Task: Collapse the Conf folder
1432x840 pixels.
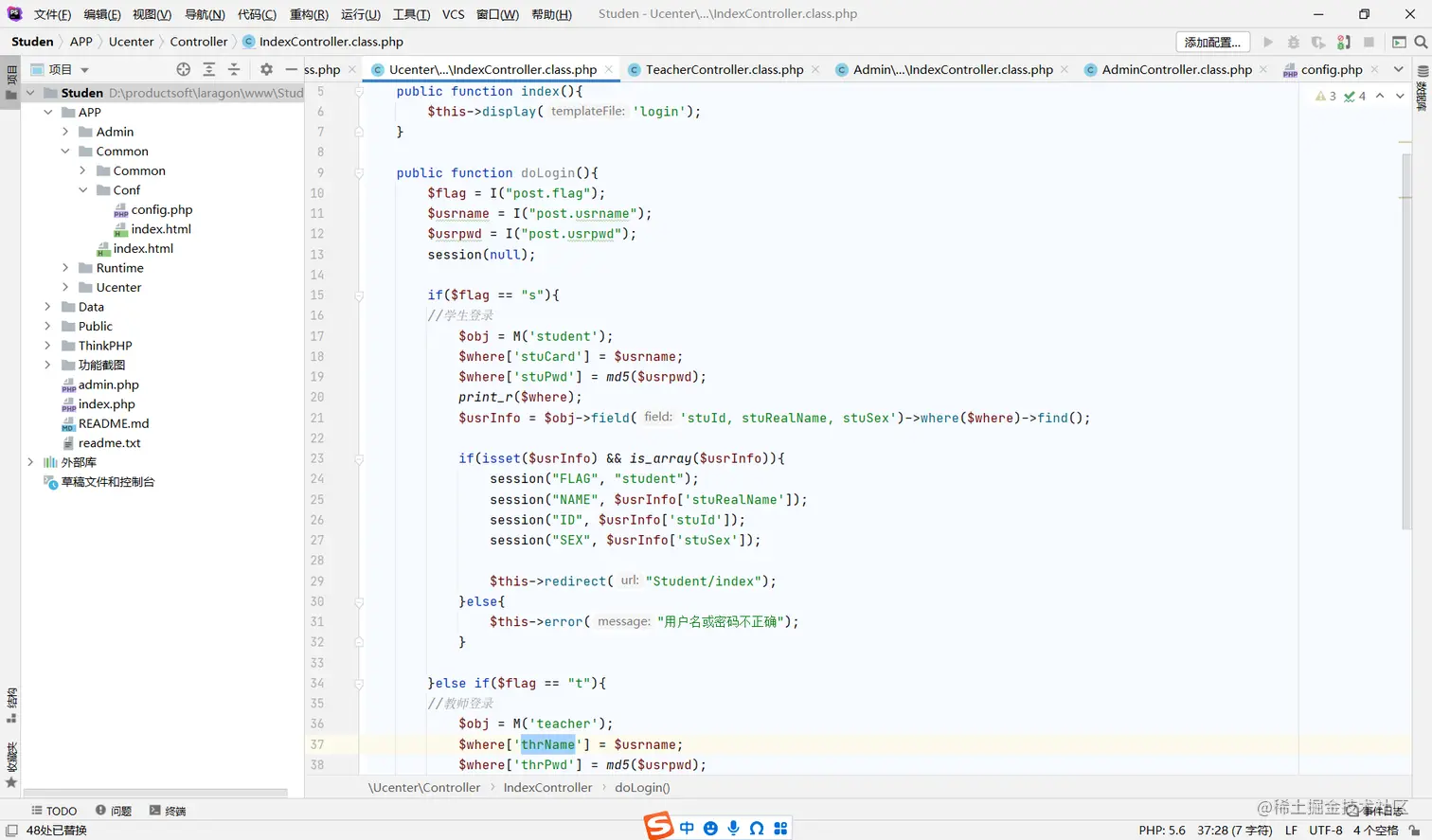Action: tap(83, 190)
